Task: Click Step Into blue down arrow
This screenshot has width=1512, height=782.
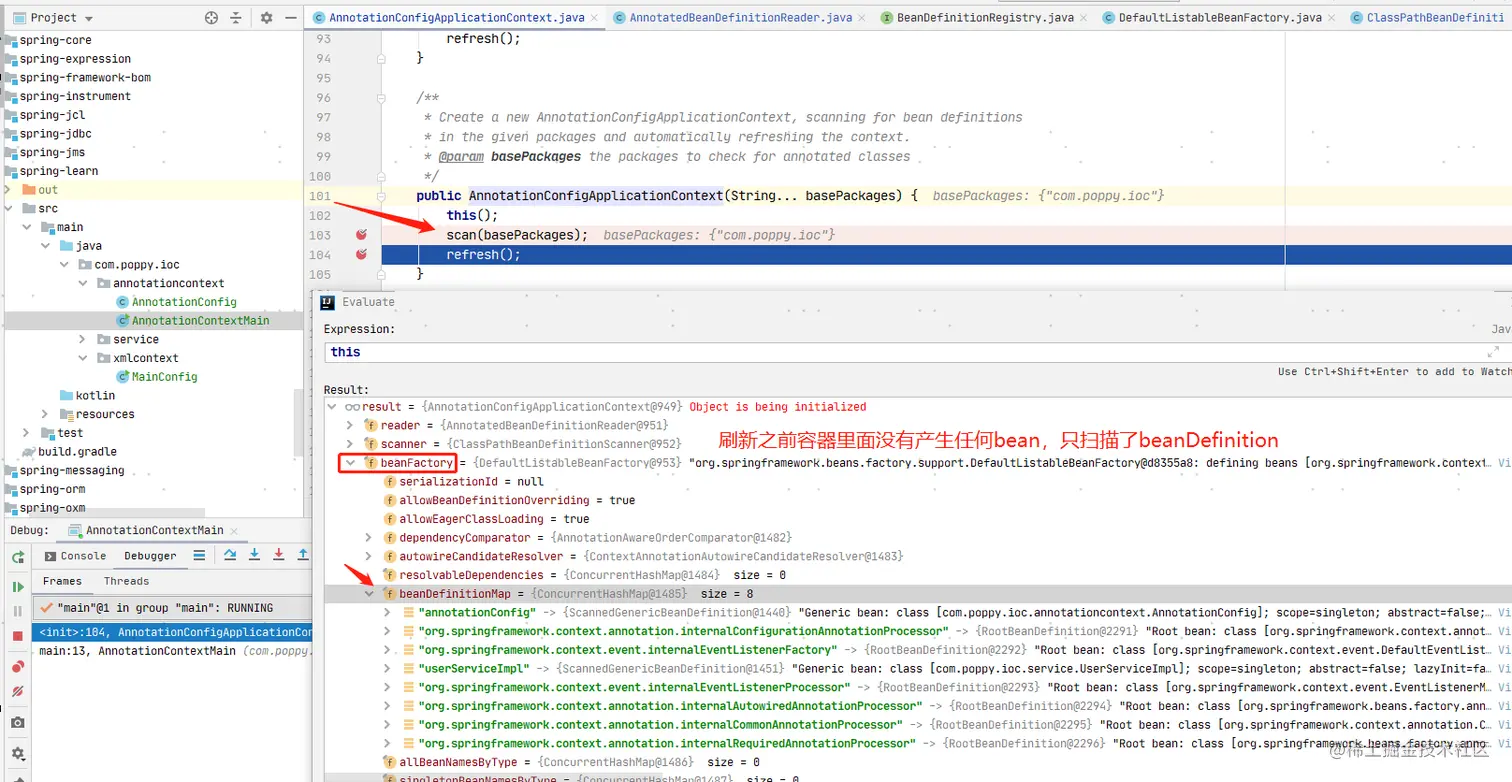Action: tap(254, 555)
